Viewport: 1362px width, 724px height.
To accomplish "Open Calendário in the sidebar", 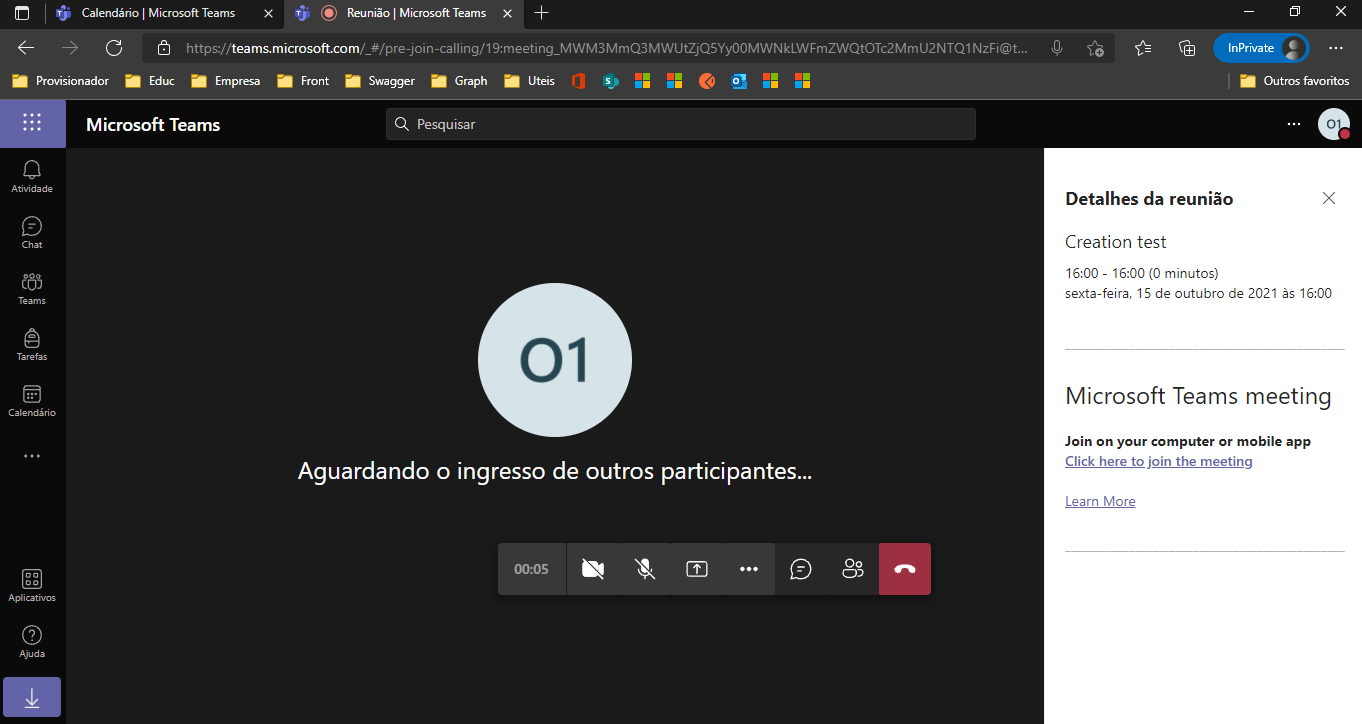I will 32,401.
